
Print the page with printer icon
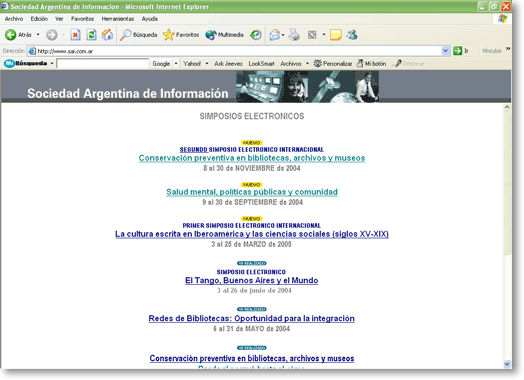coord(294,34)
